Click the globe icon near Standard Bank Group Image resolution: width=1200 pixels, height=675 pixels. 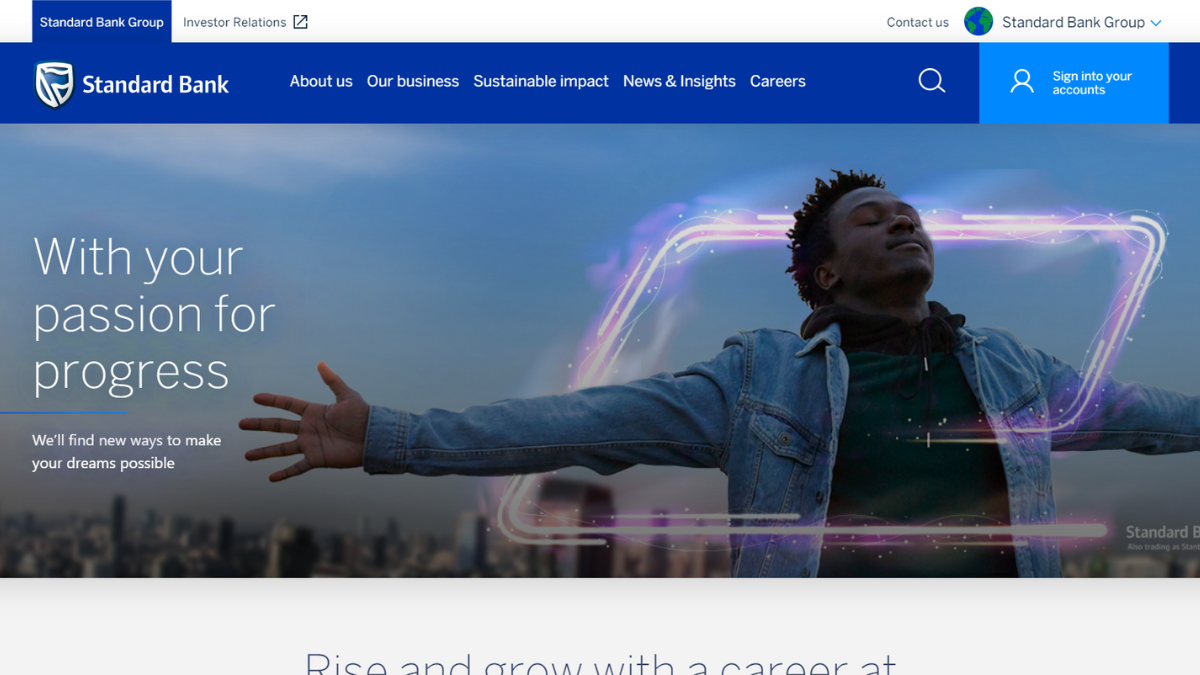tap(978, 21)
